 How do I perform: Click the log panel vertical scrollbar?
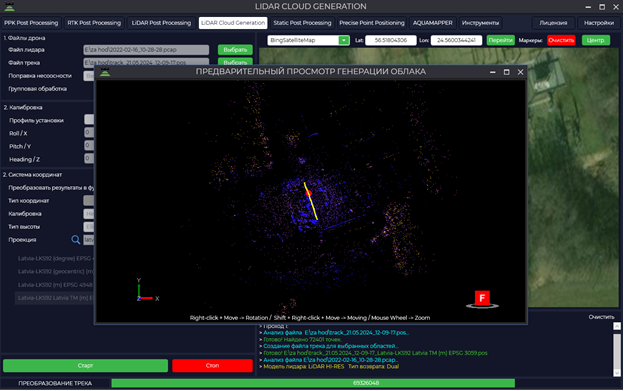617,350
